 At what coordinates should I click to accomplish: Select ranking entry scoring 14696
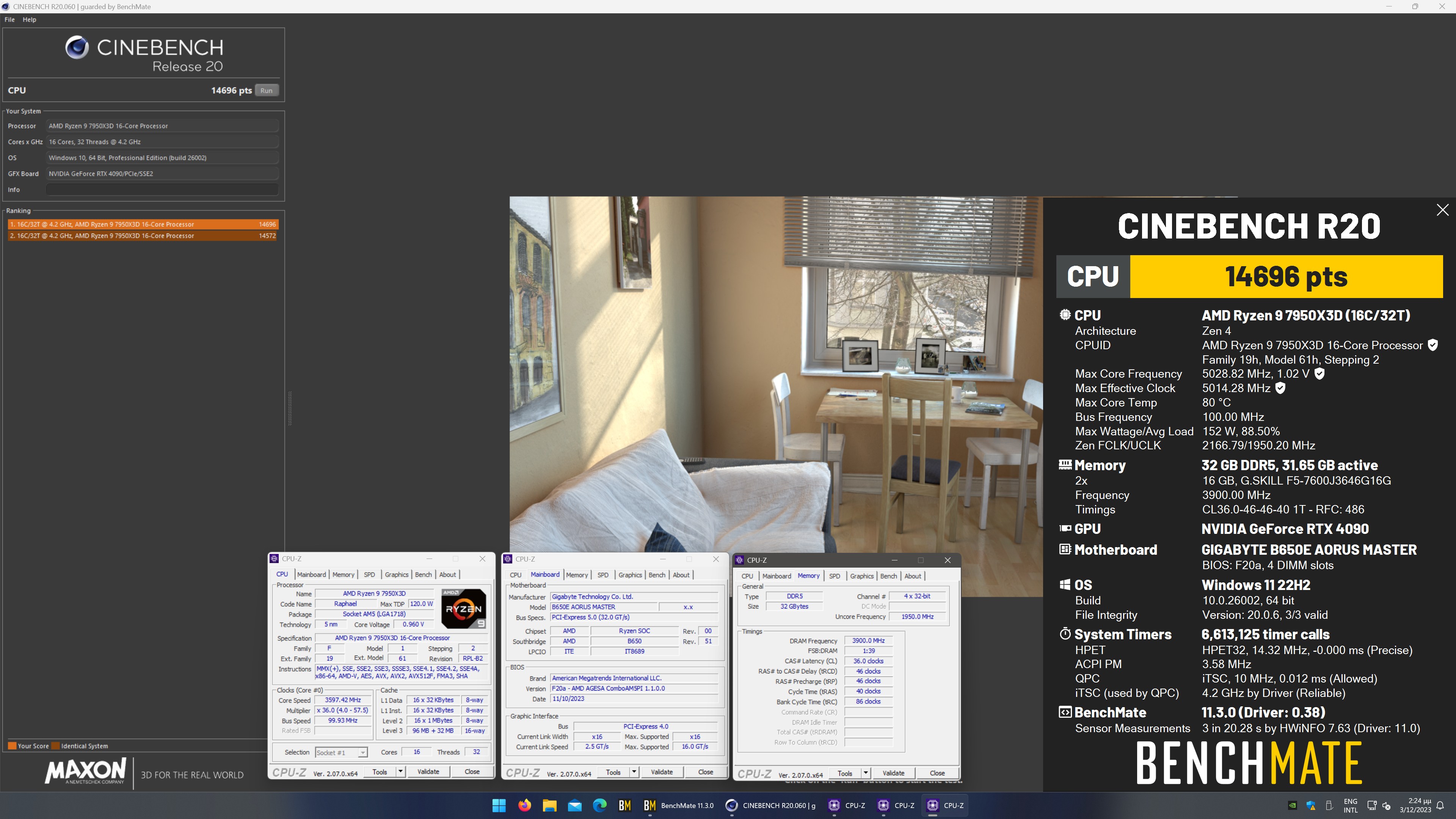(x=143, y=224)
